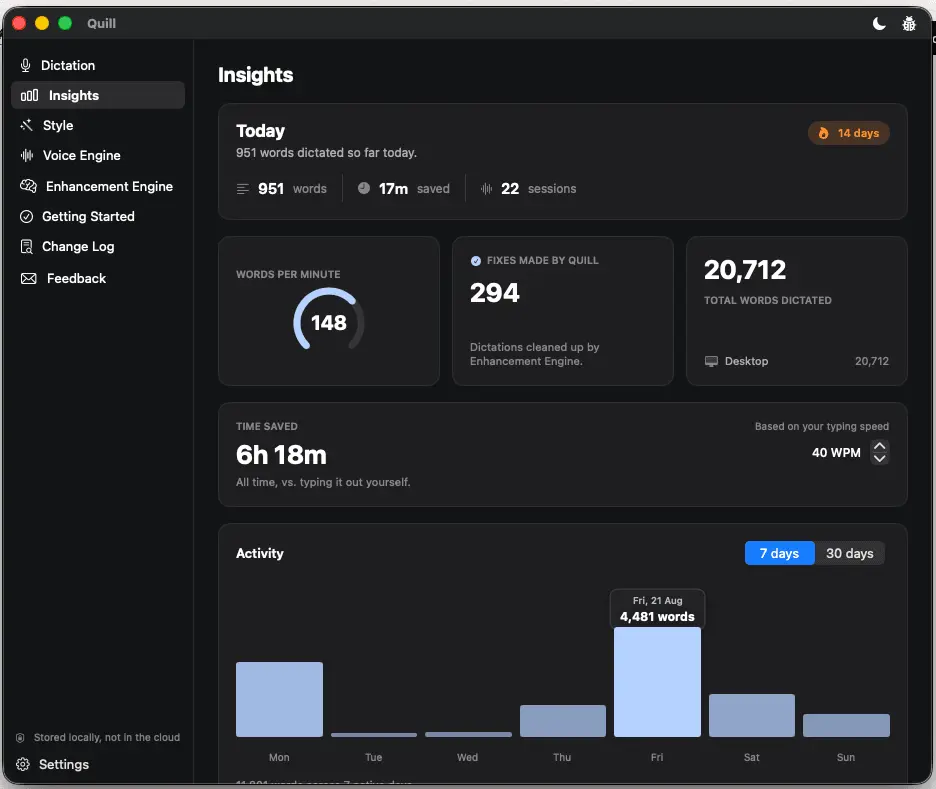
Task: Open Settings at sidebar bottom
Action: (53, 765)
